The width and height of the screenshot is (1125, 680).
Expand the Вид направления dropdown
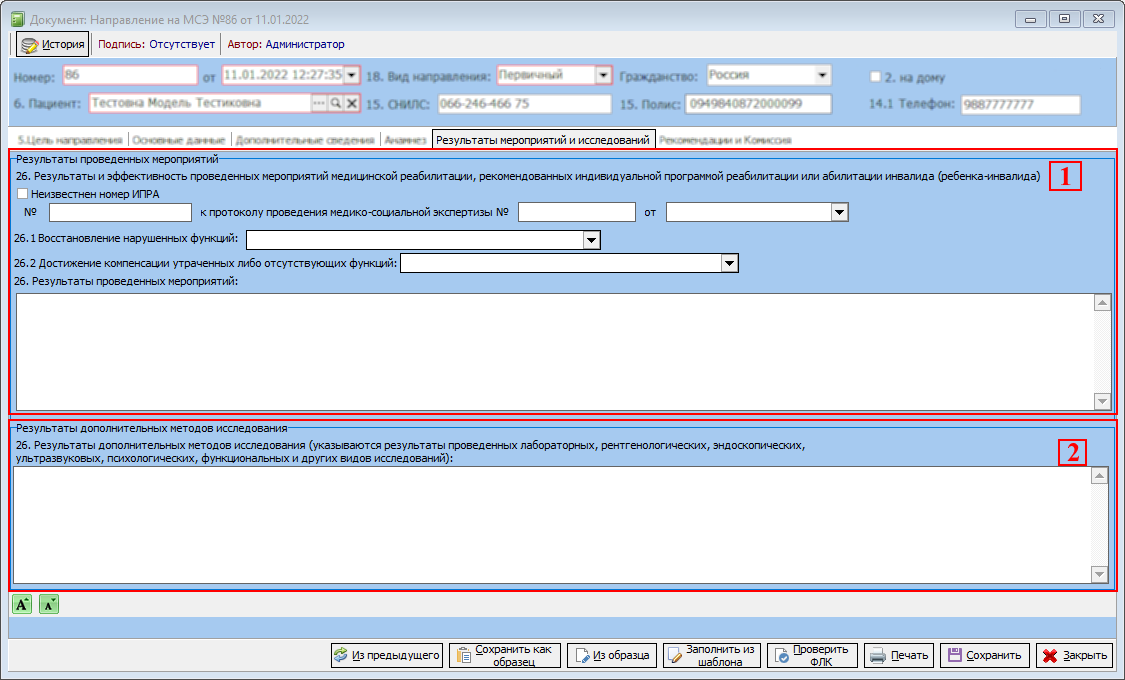[603, 75]
